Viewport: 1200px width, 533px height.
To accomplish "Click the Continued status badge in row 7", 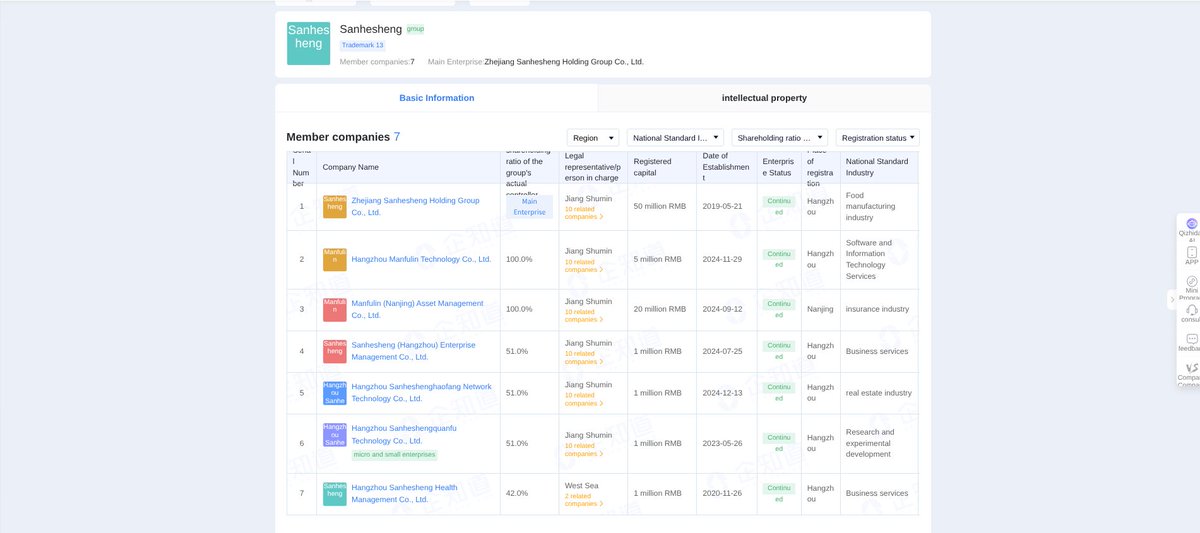I will point(778,493).
